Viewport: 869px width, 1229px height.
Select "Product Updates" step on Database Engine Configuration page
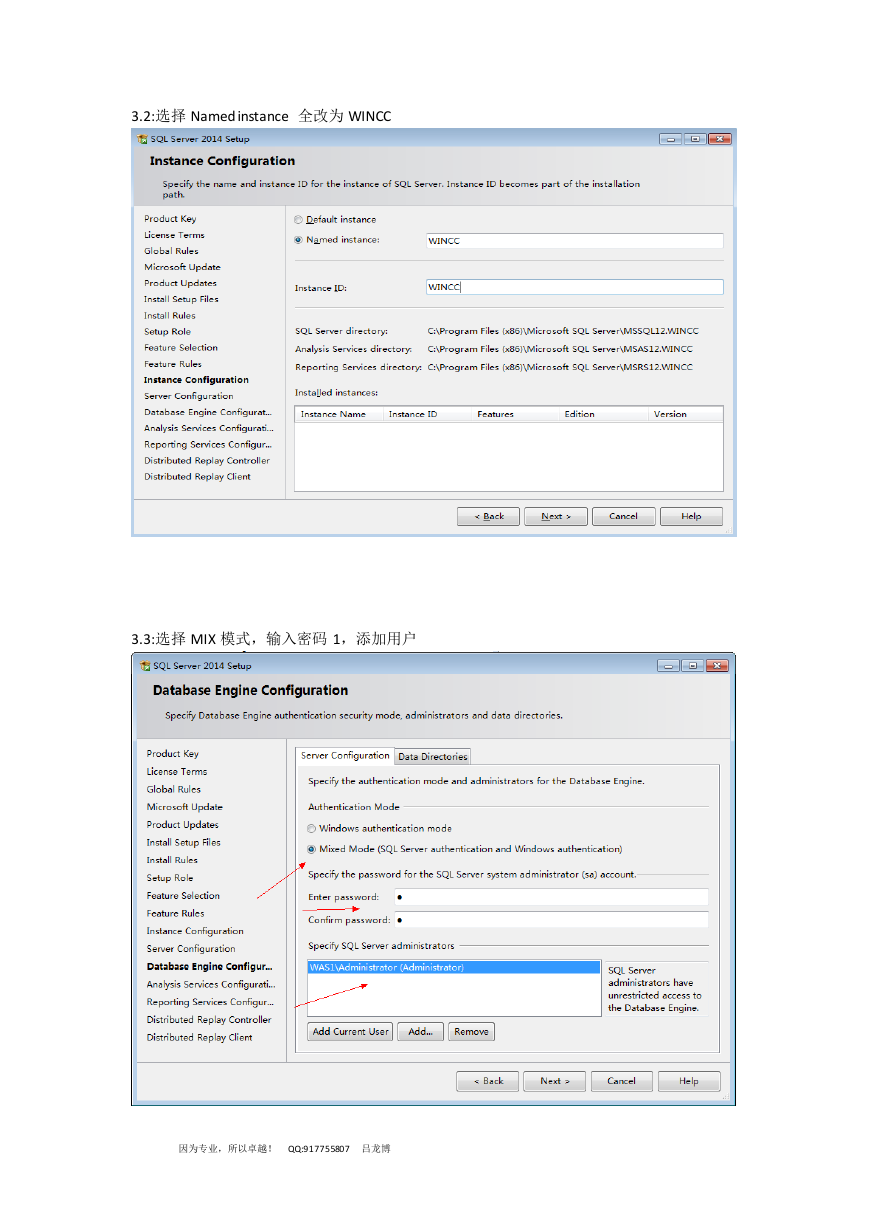tap(182, 825)
